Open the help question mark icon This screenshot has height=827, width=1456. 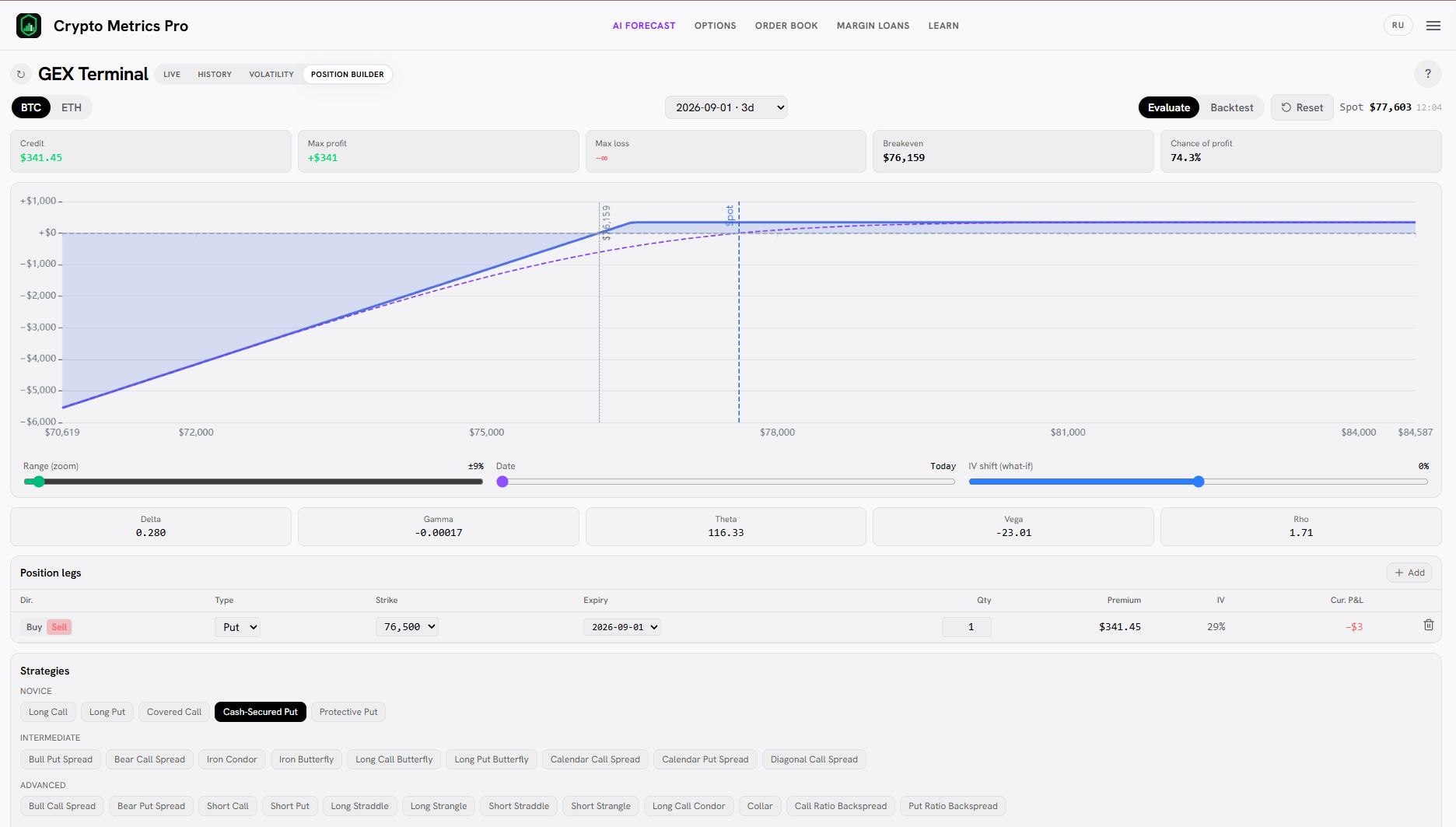coord(1428,74)
